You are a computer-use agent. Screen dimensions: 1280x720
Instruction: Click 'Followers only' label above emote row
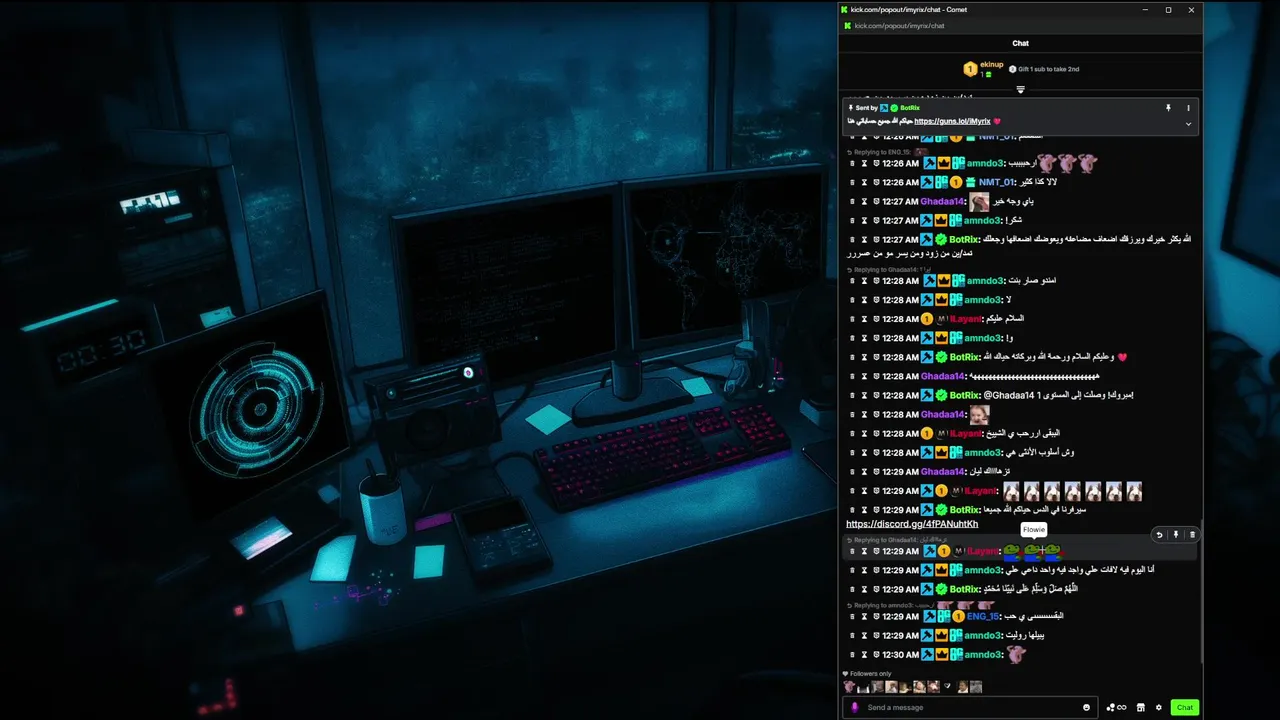click(869, 674)
